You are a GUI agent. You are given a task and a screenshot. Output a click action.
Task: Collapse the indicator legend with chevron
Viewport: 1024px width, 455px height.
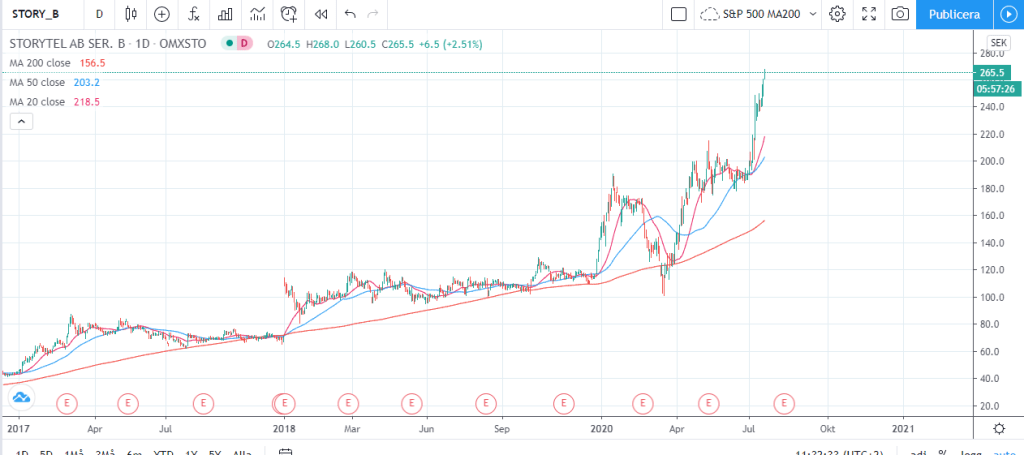tap(21, 121)
